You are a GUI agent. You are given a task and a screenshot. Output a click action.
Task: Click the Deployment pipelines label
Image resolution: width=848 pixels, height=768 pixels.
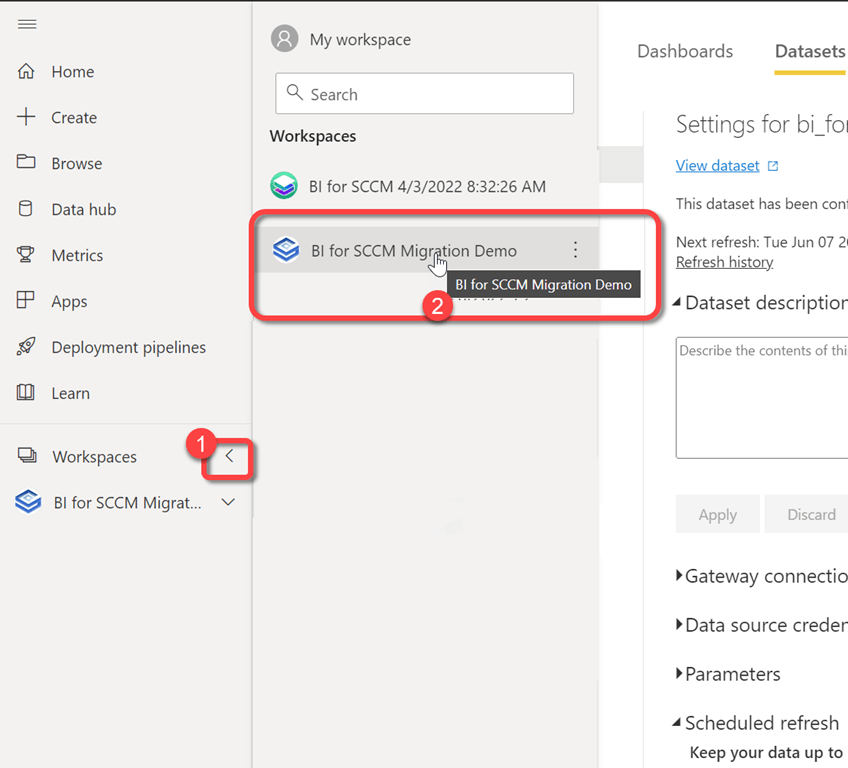(x=129, y=348)
